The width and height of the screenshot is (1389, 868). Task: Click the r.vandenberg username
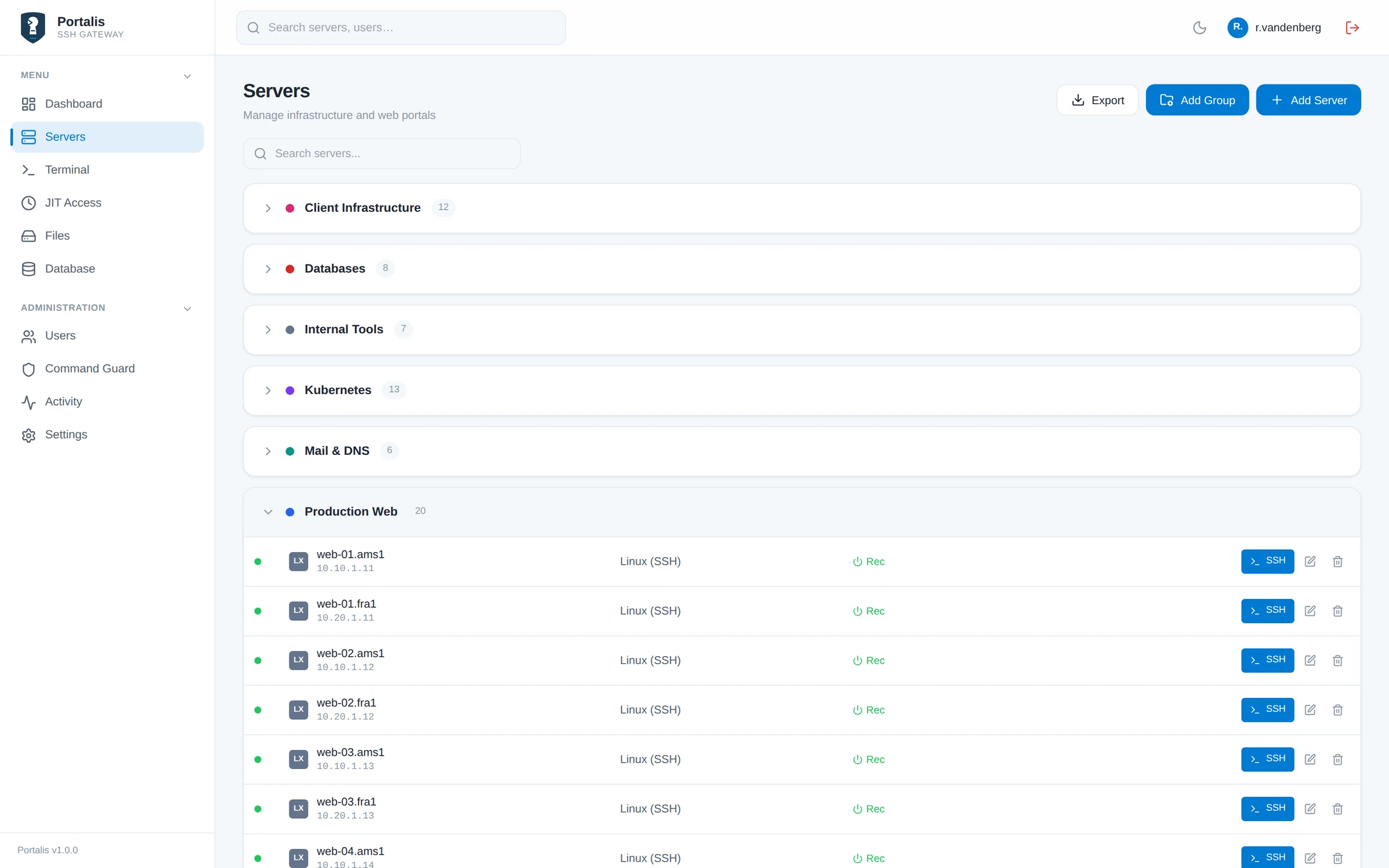pyautogui.click(x=1288, y=28)
